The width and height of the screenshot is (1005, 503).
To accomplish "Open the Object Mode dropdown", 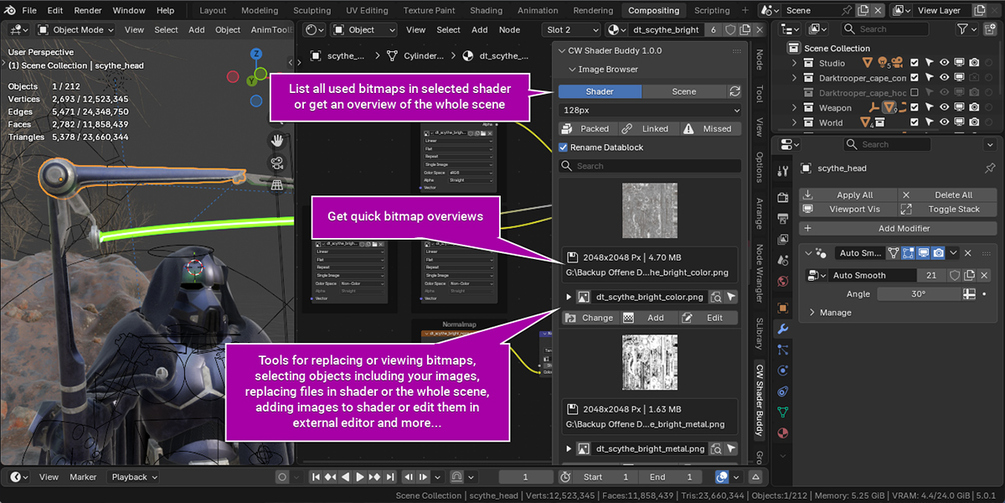I will [75, 29].
